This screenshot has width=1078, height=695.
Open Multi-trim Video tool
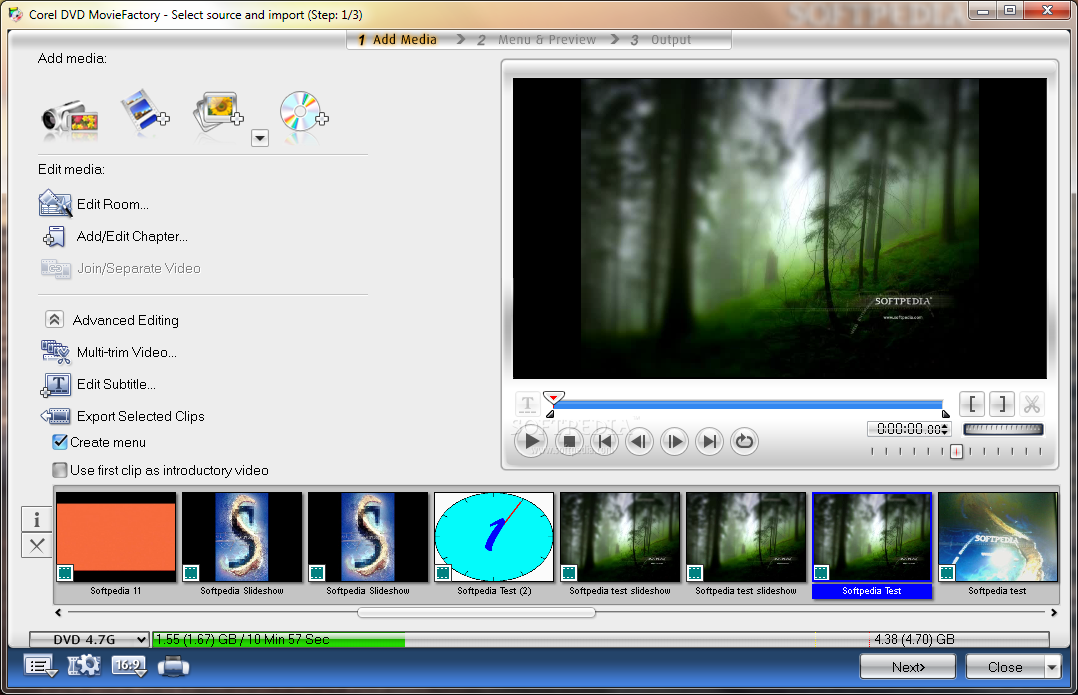point(109,352)
